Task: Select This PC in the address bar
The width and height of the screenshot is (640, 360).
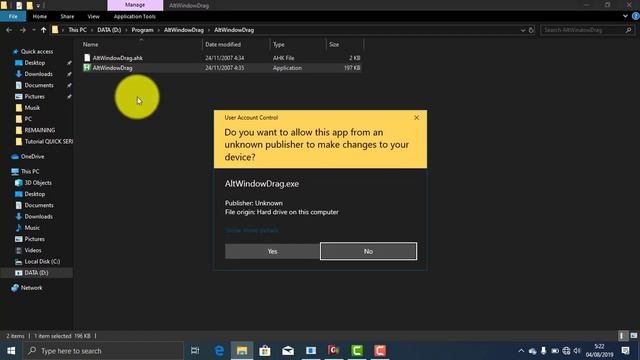Action: coord(78,30)
